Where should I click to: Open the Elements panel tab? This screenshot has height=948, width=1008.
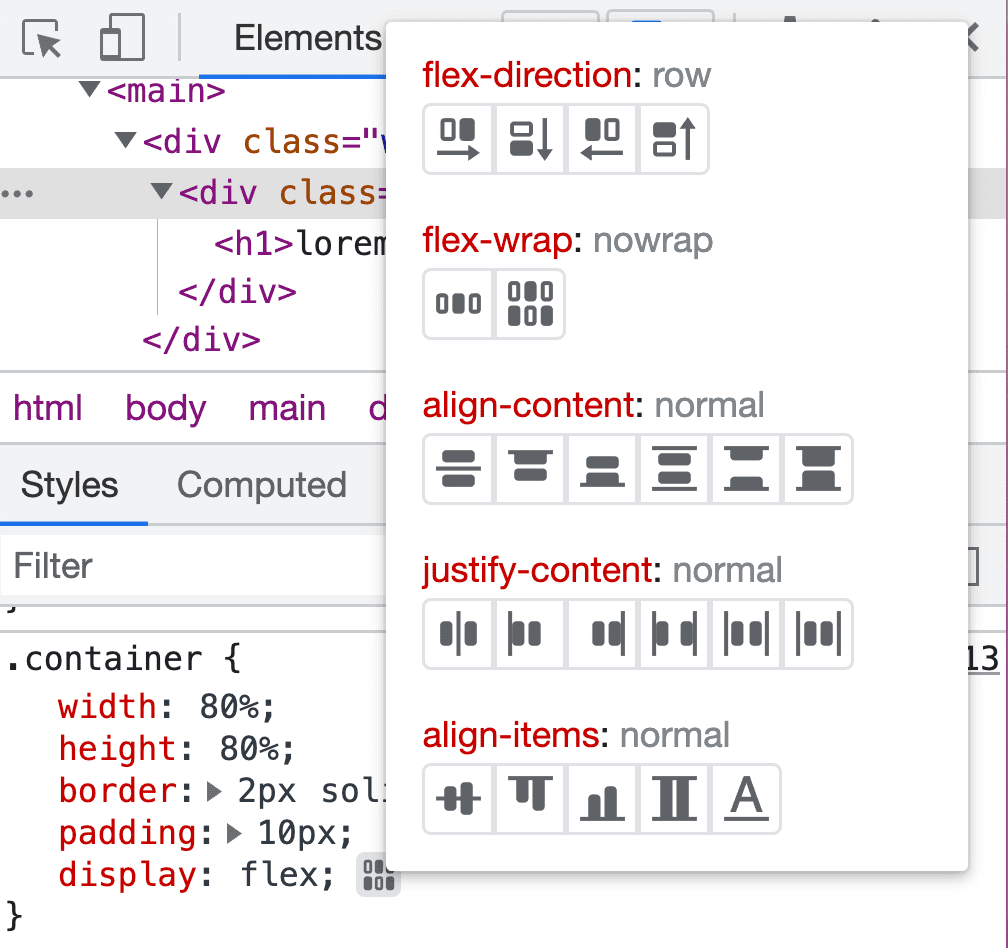307,37
